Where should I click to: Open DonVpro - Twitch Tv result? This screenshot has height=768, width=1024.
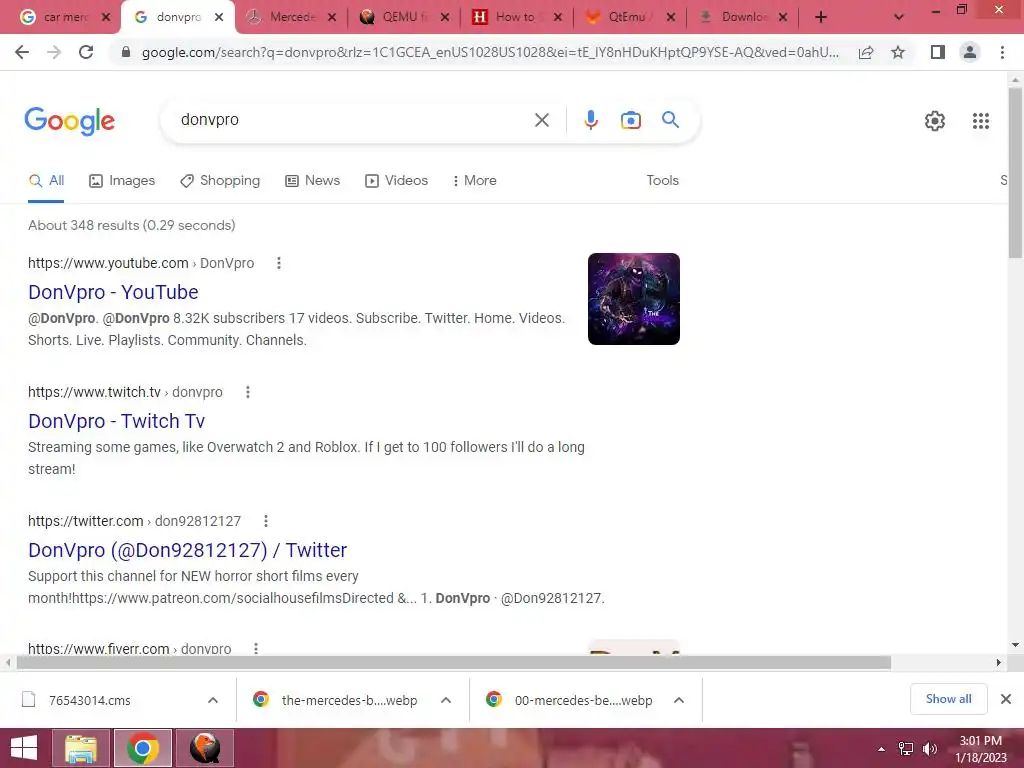[x=116, y=421]
